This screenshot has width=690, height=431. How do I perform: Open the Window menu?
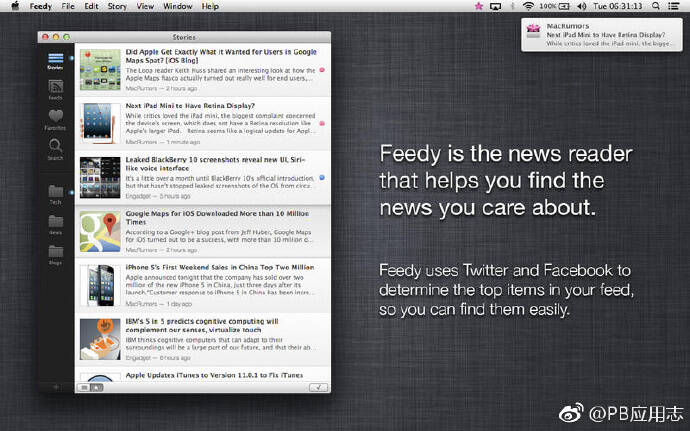[178, 6]
